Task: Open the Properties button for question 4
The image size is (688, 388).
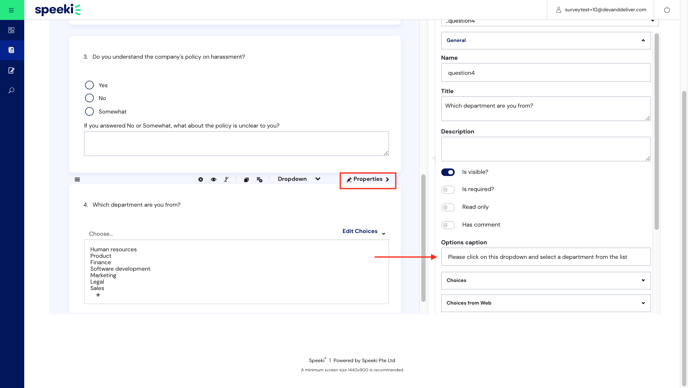Action: point(368,180)
